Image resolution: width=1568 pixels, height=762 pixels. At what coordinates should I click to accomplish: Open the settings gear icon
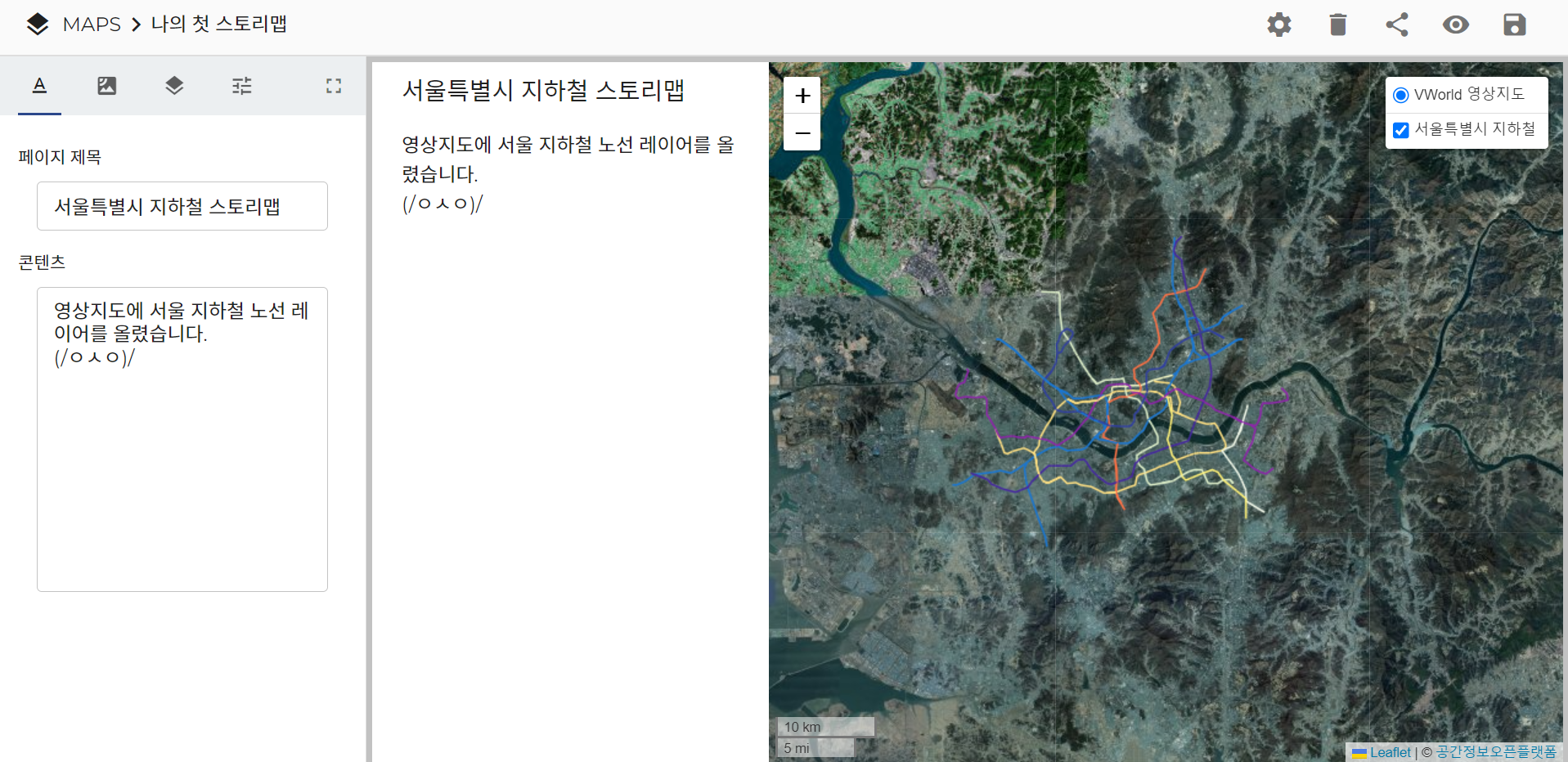[1278, 25]
